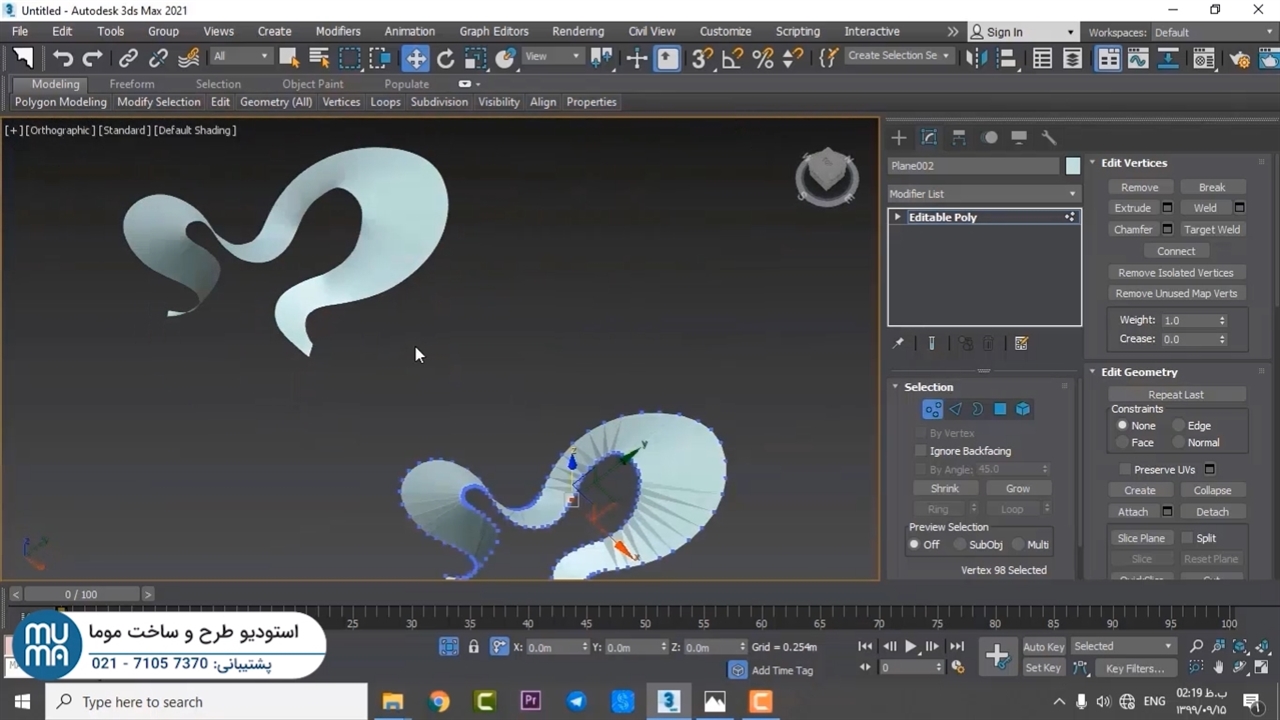Select the Edge constraint radio button

point(1179,426)
